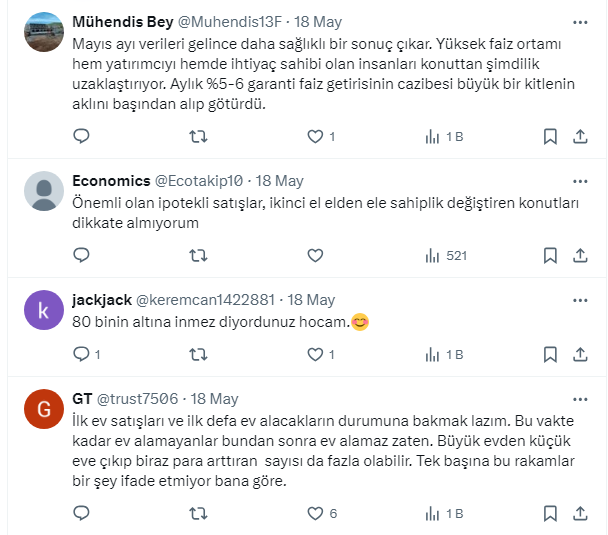Open more options on Mühendis Bey's tweet
The width and height of the screenshot is (608, 535).
[x=580, y=21]
